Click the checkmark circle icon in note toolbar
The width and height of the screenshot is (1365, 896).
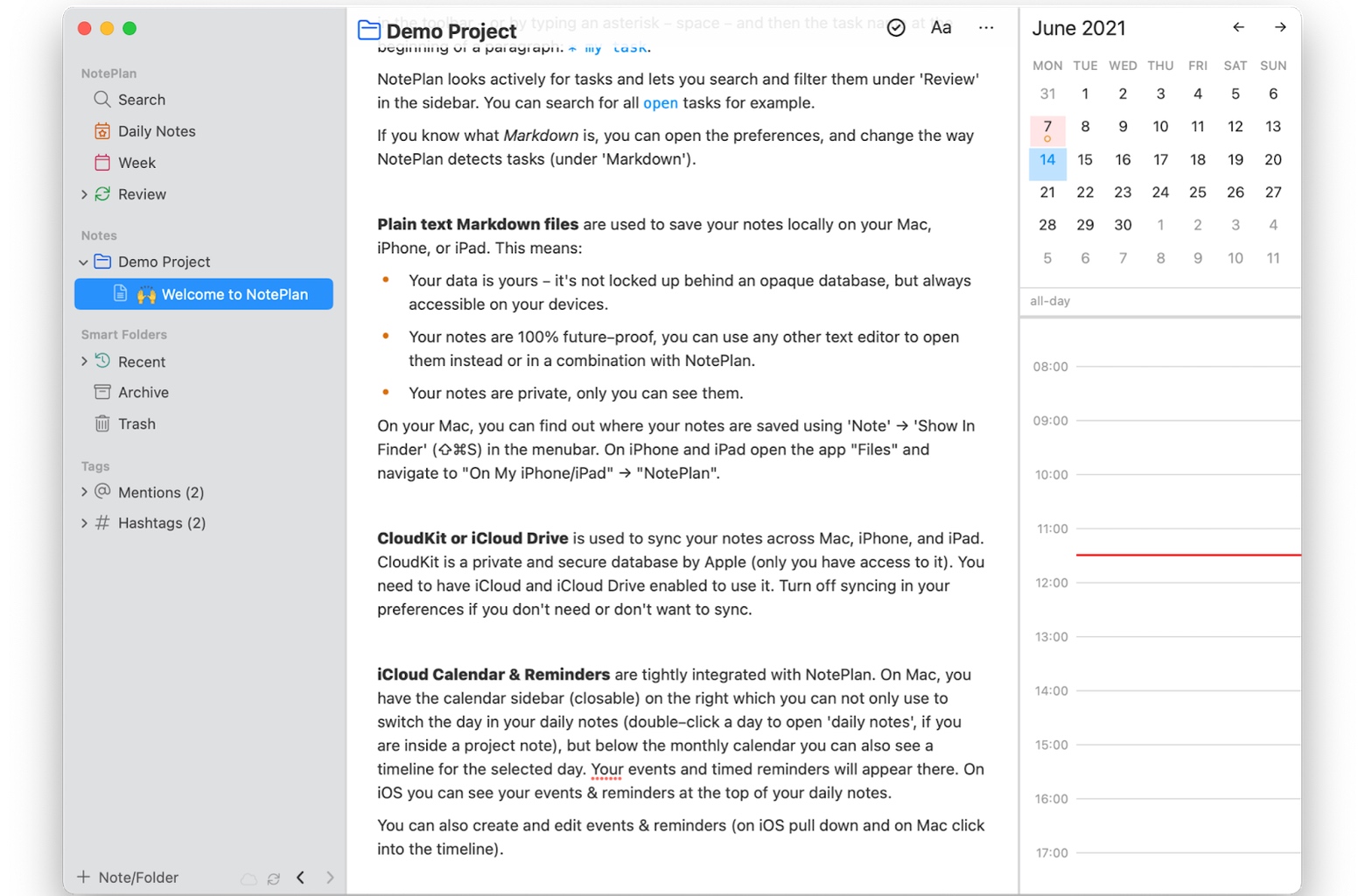(895, 28)
